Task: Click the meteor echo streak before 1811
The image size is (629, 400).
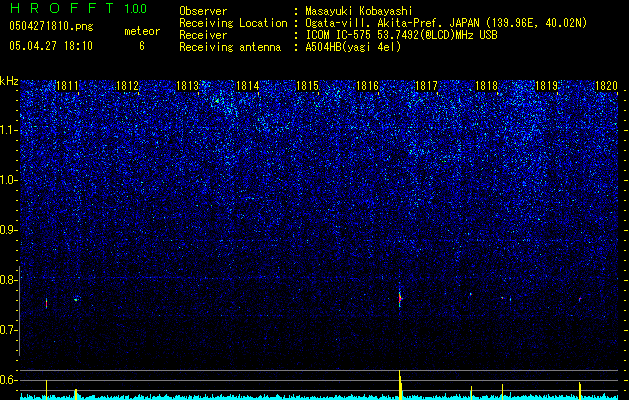Action: (x=47, y=303)
